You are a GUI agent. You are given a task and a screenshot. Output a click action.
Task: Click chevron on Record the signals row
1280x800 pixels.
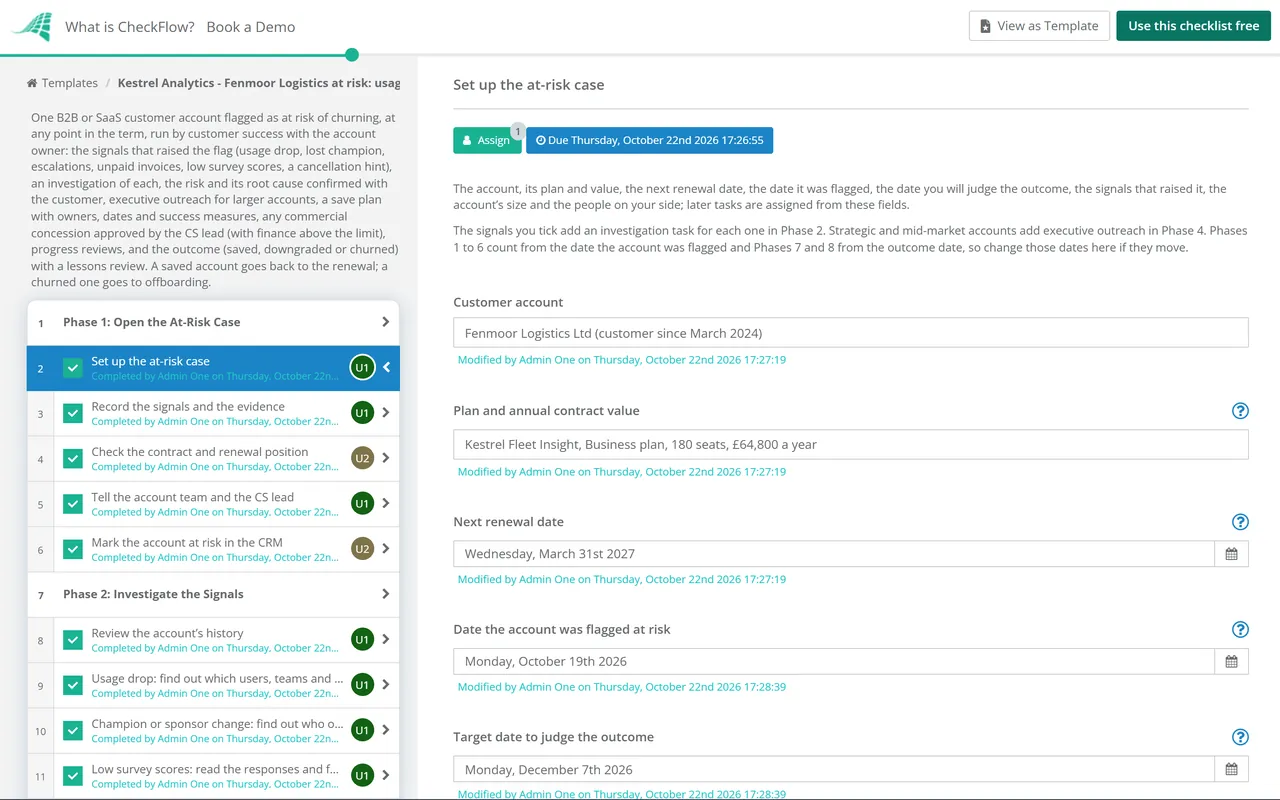click(386, 413)
